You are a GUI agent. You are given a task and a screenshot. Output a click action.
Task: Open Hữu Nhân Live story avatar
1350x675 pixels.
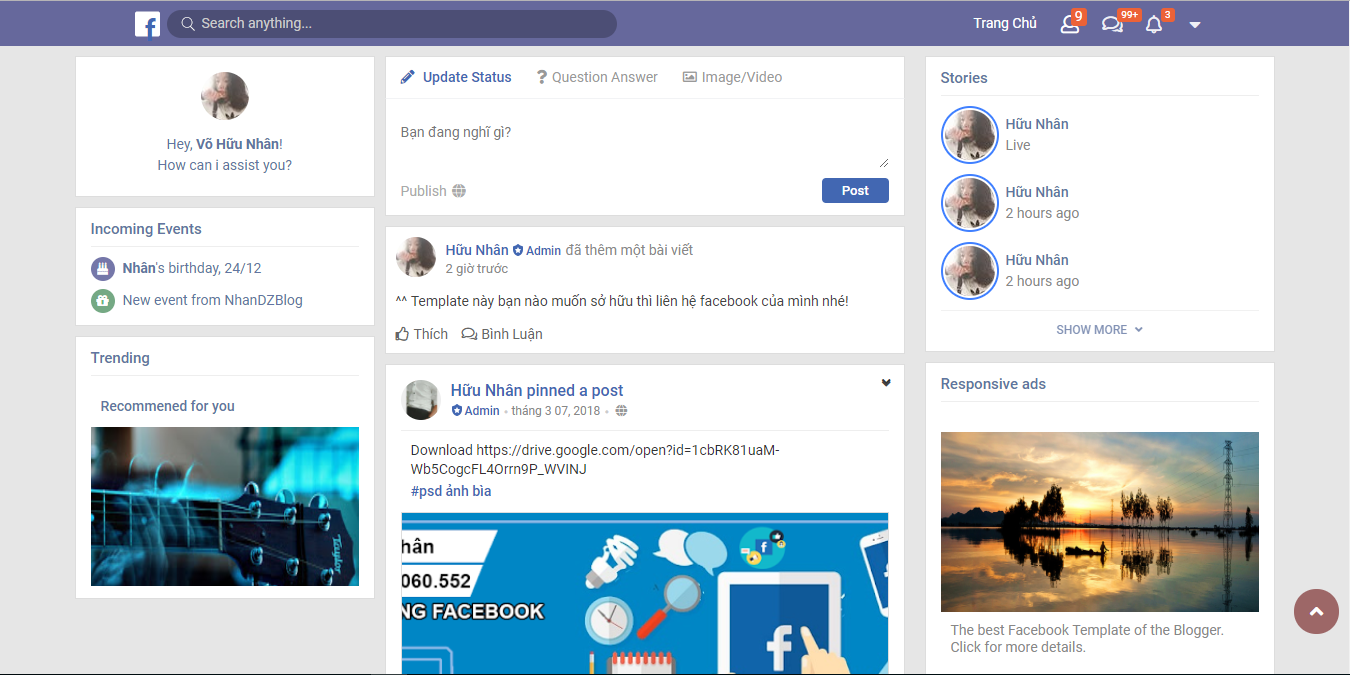pos(970,135)
